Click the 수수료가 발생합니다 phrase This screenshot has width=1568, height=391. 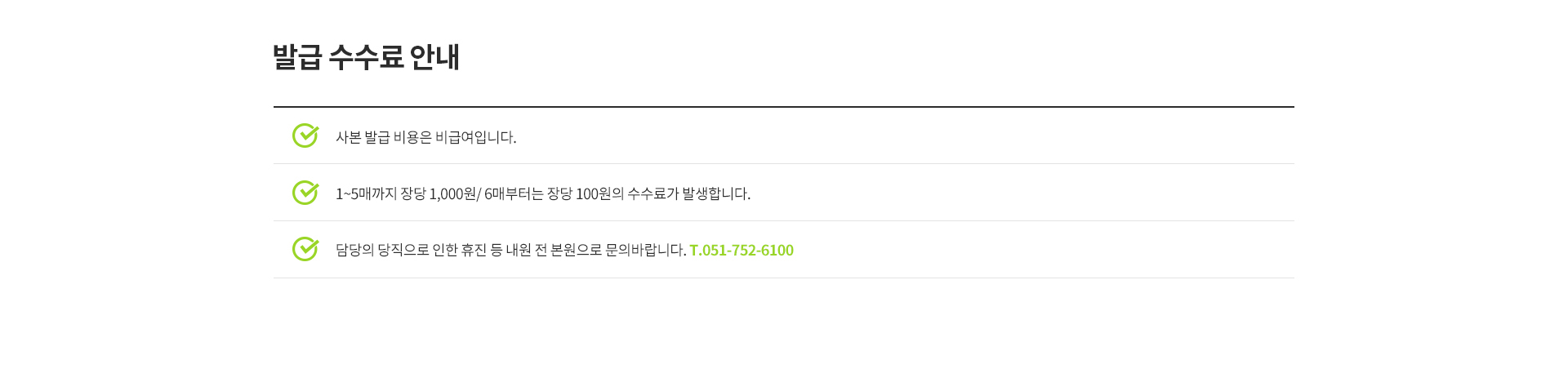[688, 193]
